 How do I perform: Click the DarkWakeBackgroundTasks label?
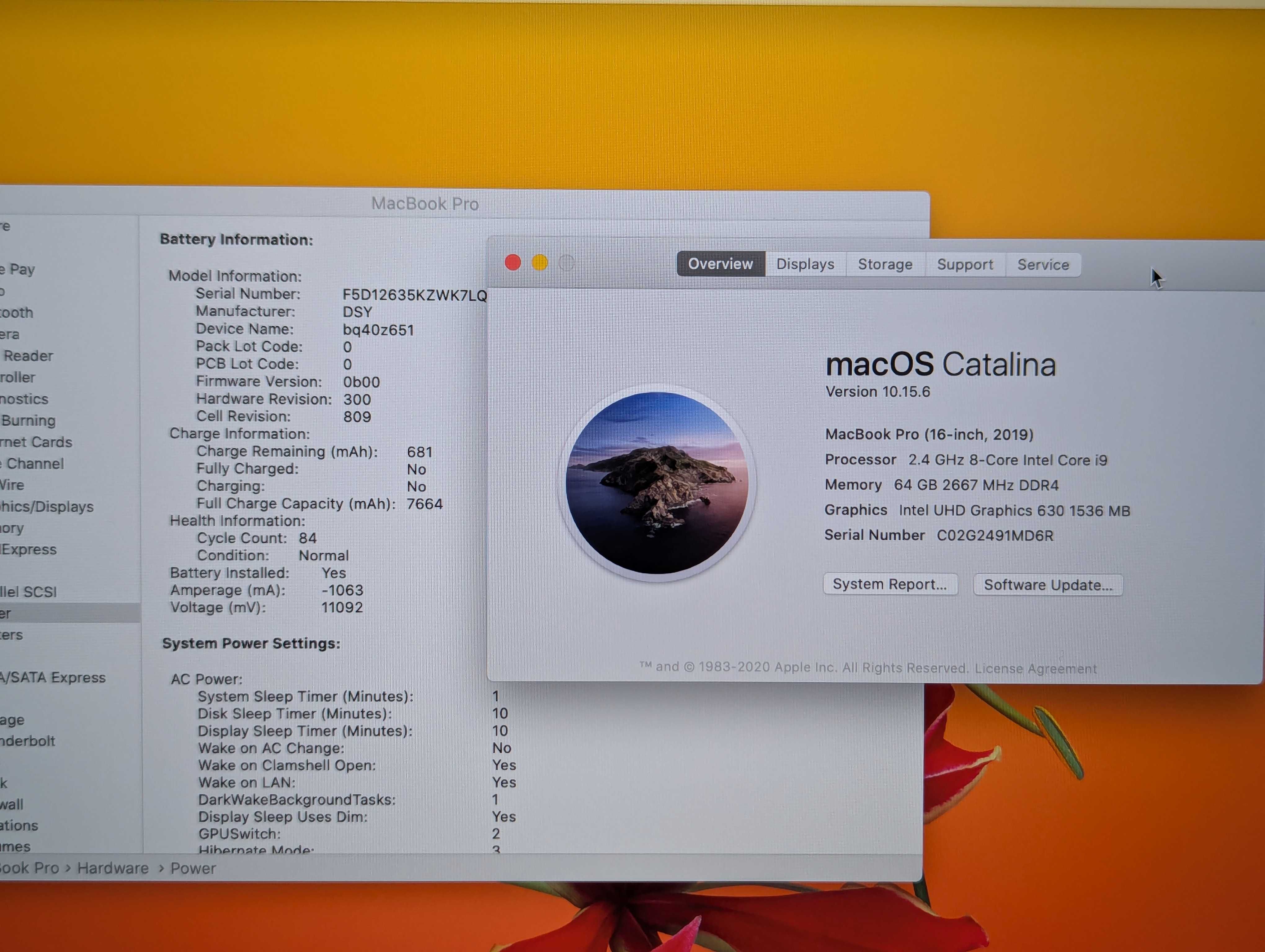(x=297, y=800)
